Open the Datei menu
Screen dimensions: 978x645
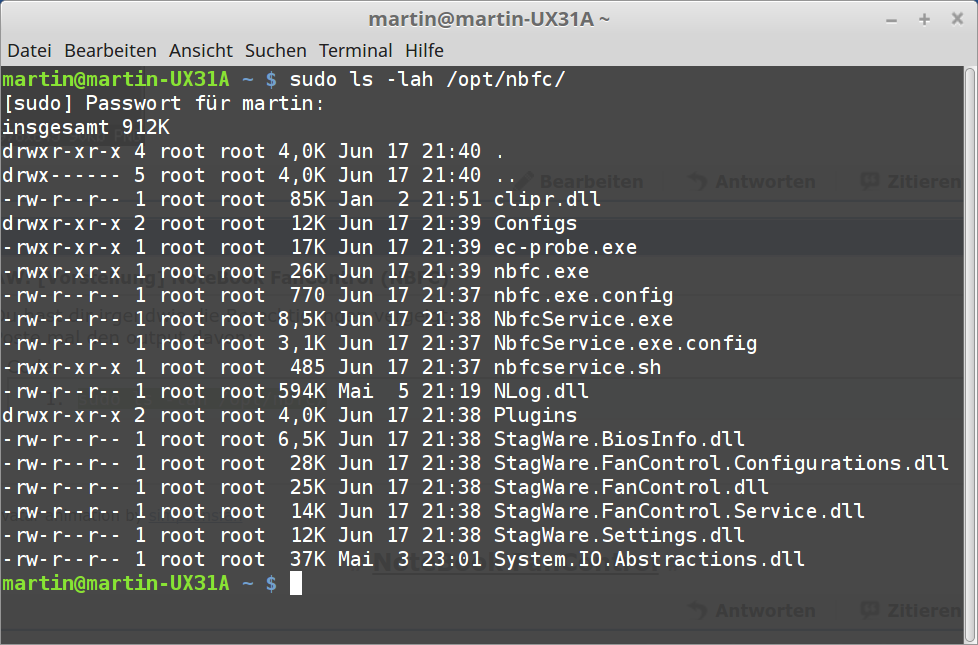pos(29,50)
